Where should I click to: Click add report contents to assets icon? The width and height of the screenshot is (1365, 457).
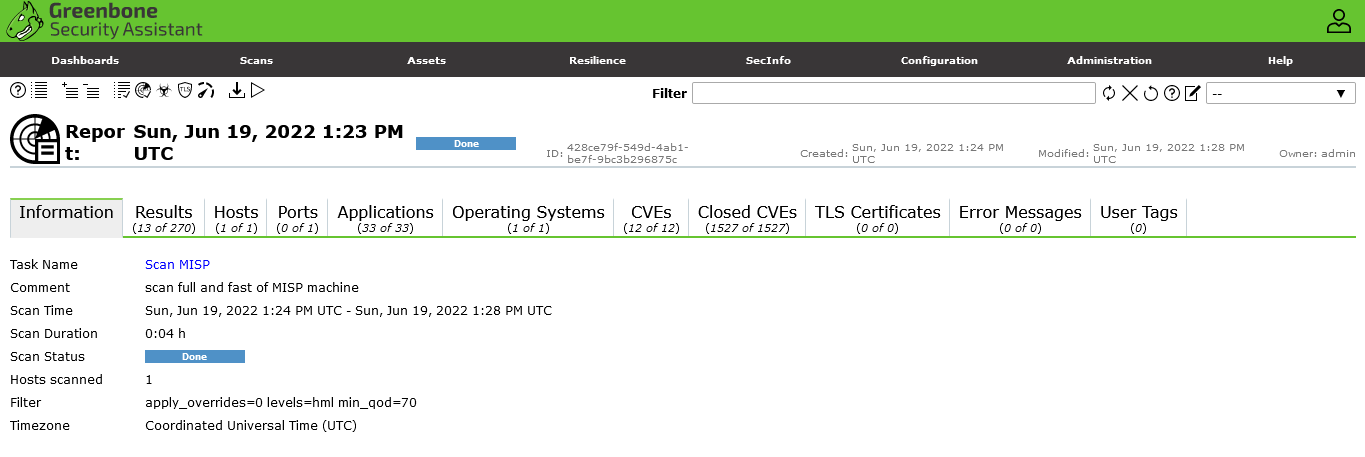70,91
